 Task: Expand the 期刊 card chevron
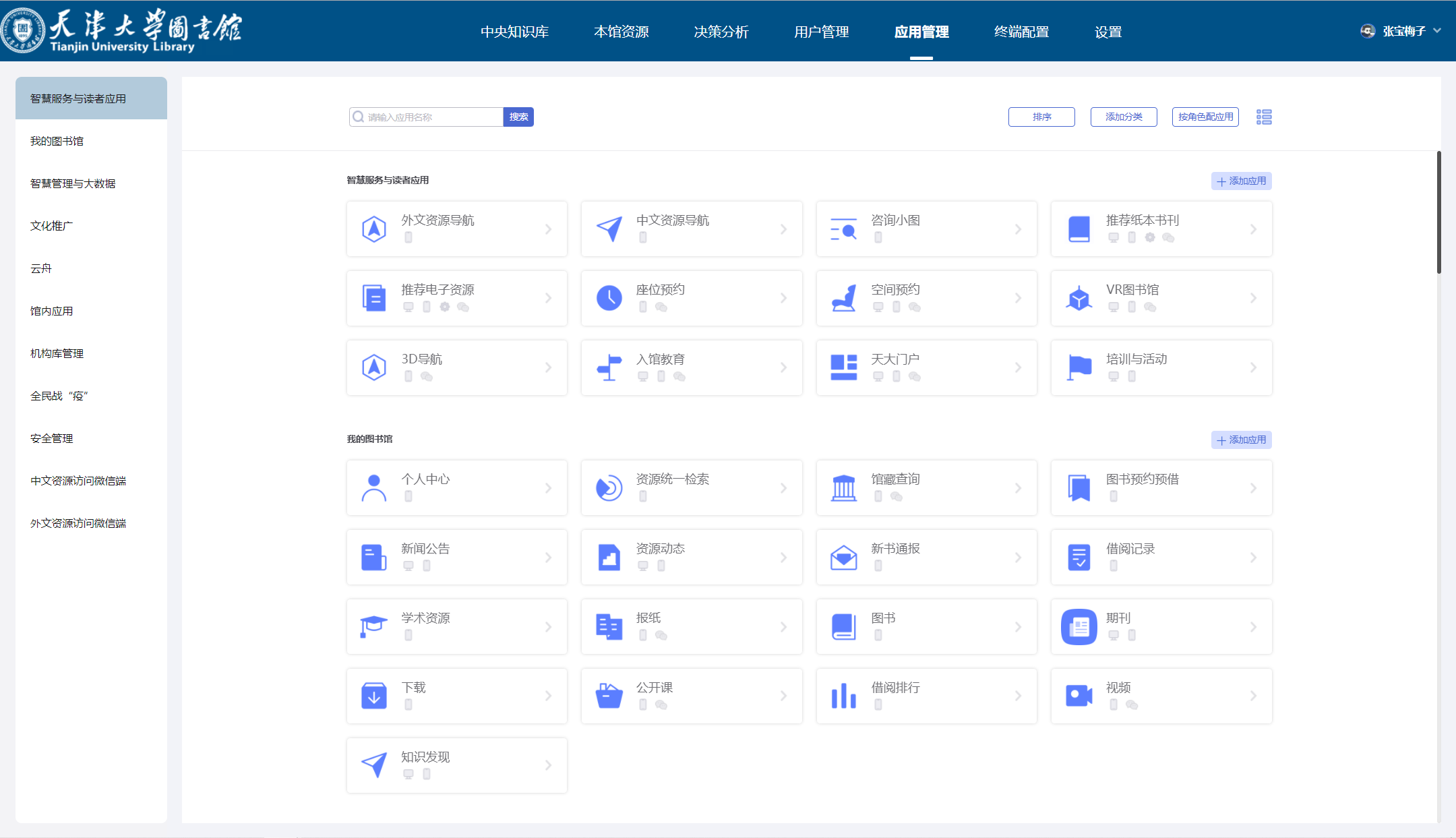[x=1253, y=627]
